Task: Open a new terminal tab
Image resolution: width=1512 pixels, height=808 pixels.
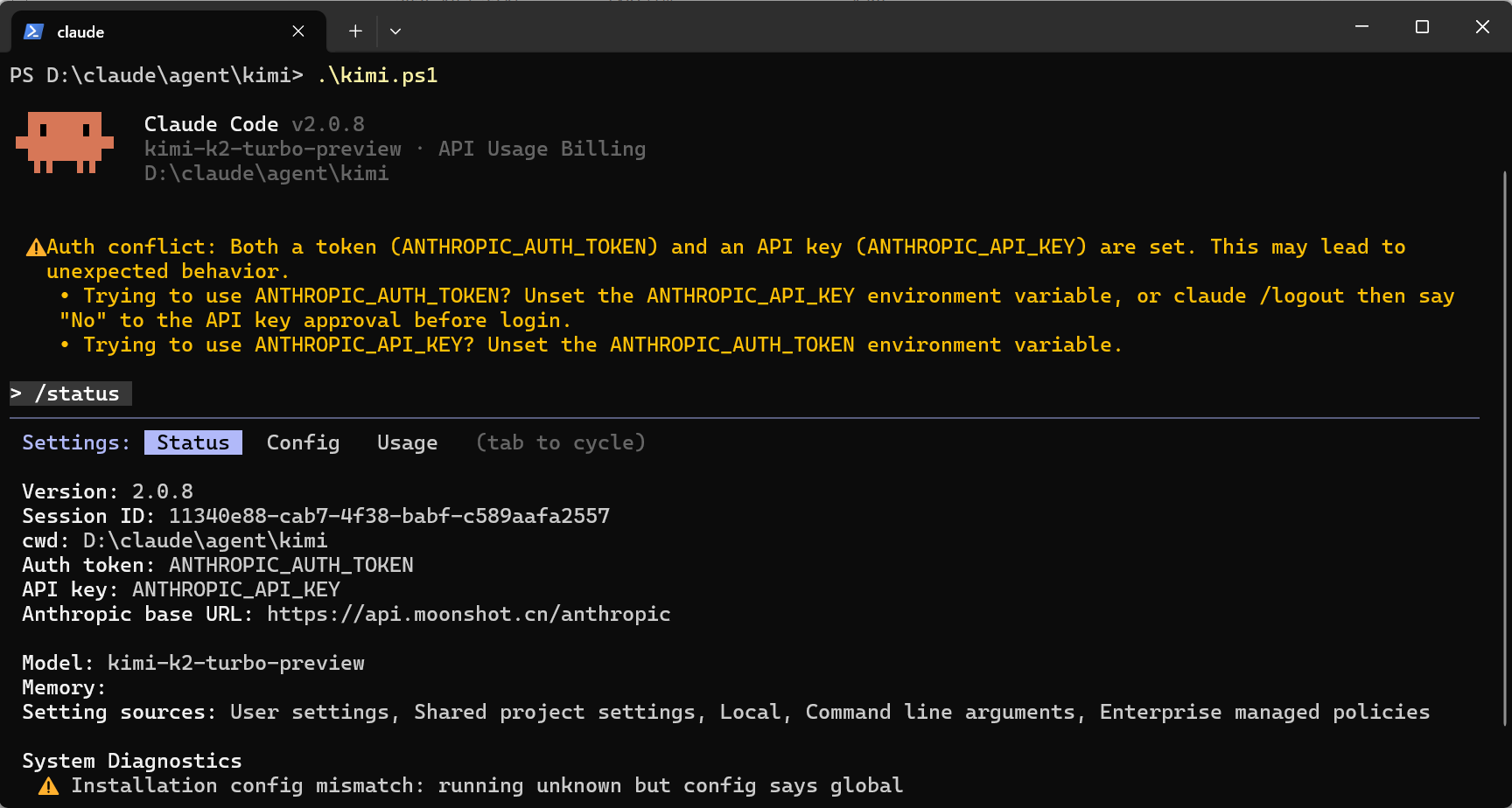Action: 355,31
